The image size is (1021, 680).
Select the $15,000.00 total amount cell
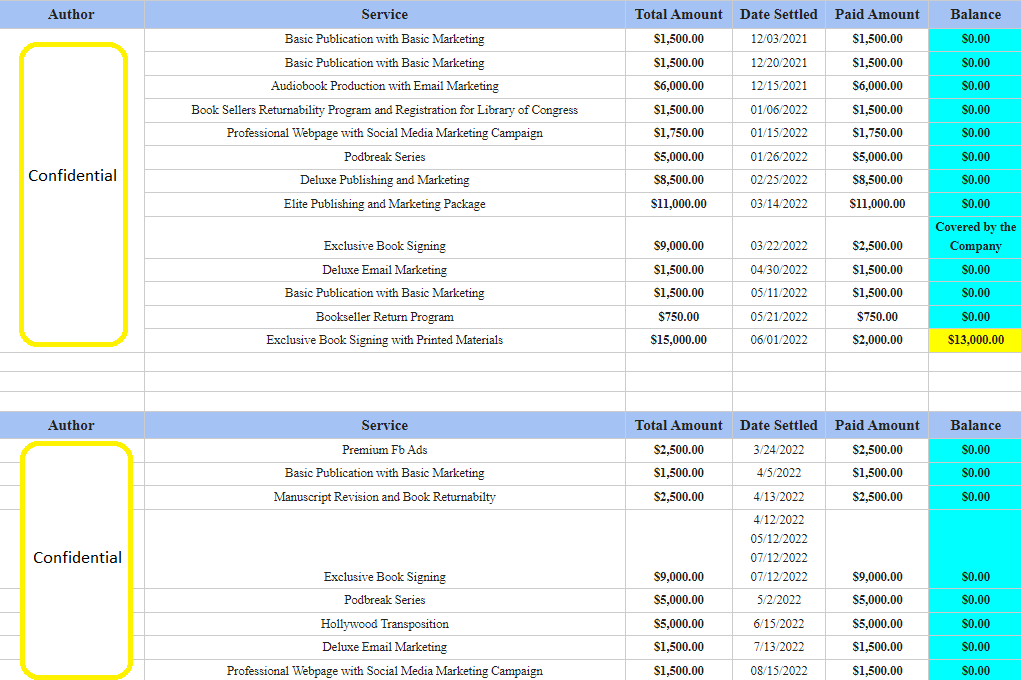click(678, 340)
